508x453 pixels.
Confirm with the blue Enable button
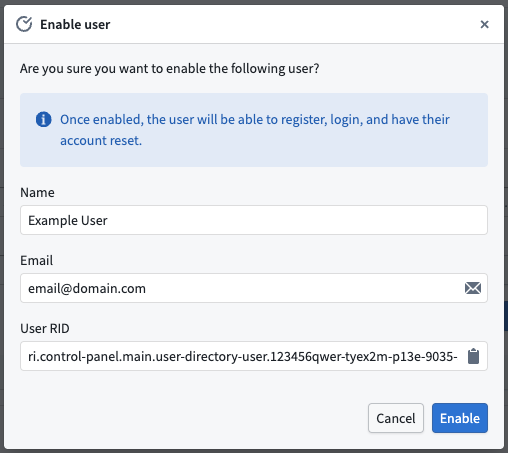[460, 418]
